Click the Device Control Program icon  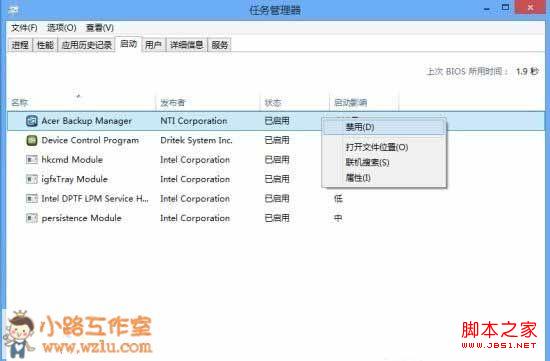click(32, 140)
